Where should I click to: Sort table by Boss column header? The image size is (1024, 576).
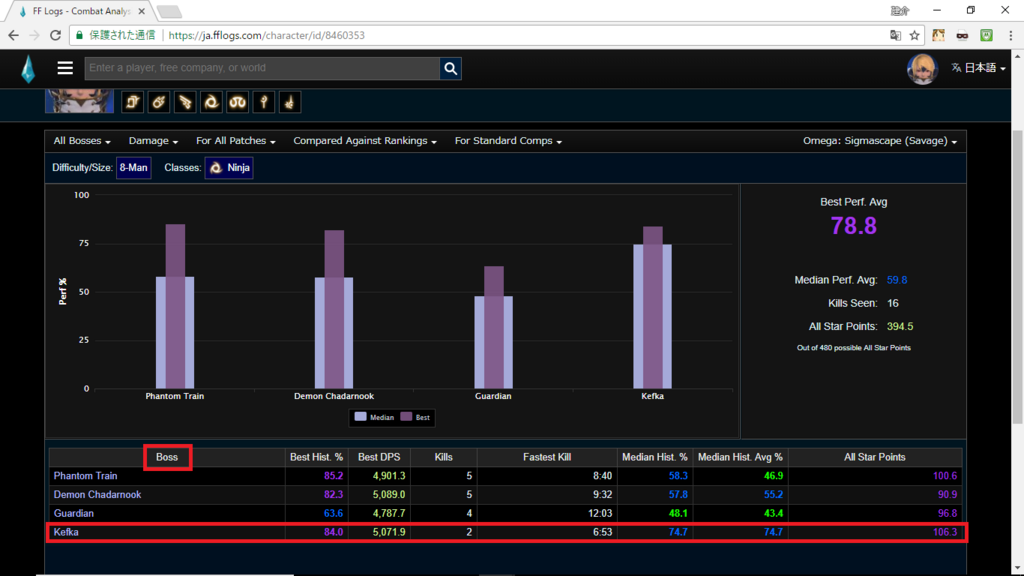pyautogui.click(x=167, y=457)
